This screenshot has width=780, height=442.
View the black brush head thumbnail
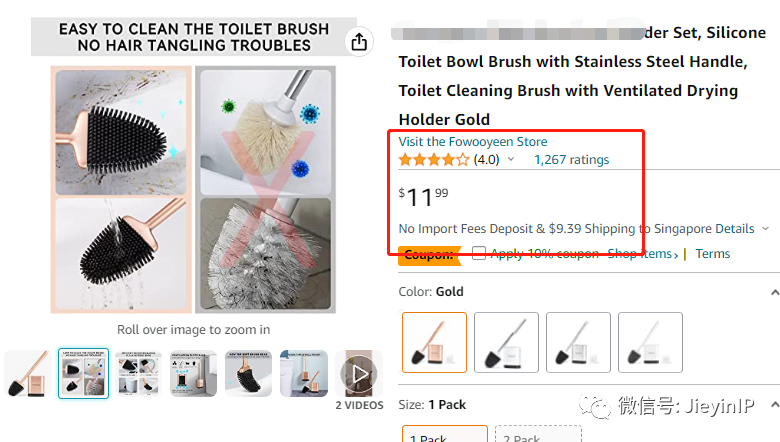click(248, 374)
